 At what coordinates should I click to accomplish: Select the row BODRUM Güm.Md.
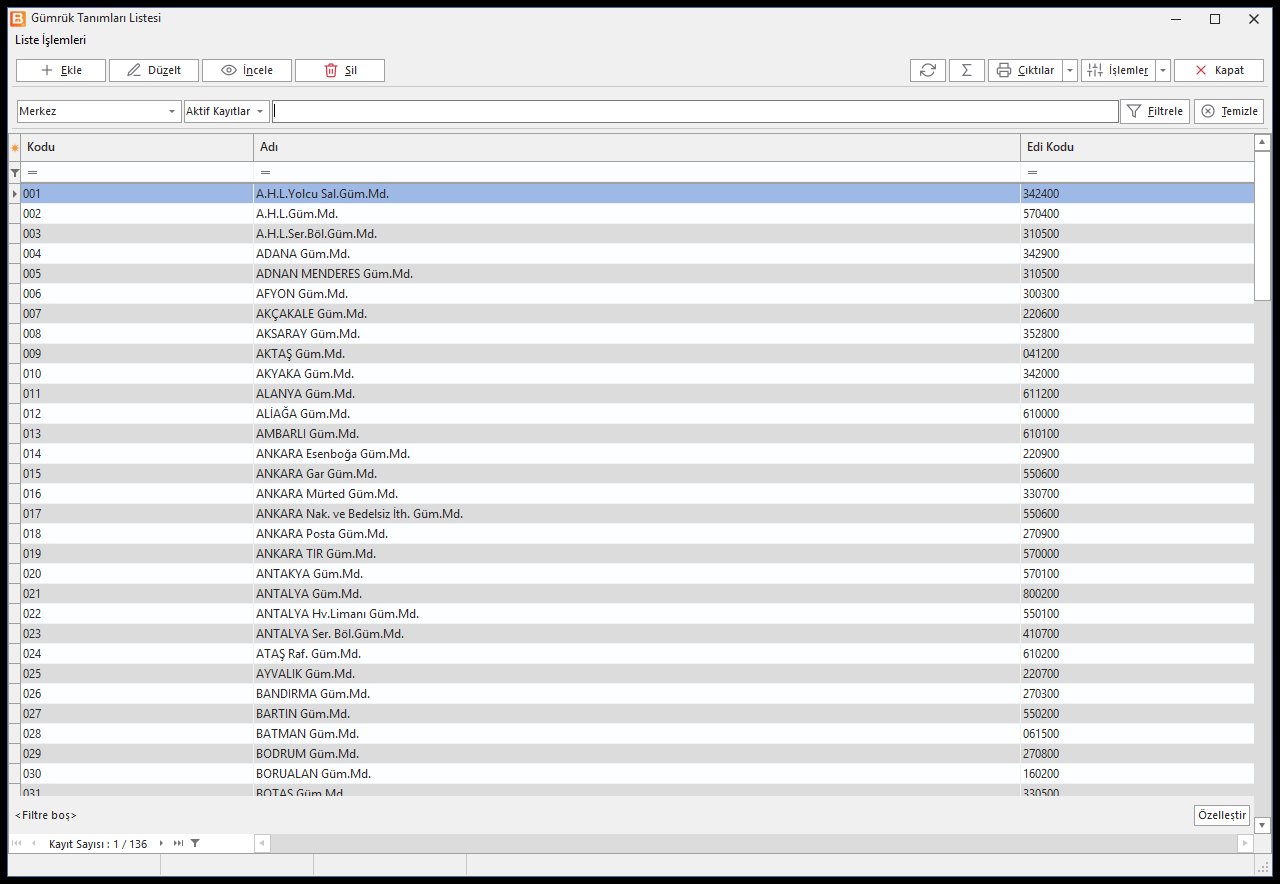pos(638,754)
